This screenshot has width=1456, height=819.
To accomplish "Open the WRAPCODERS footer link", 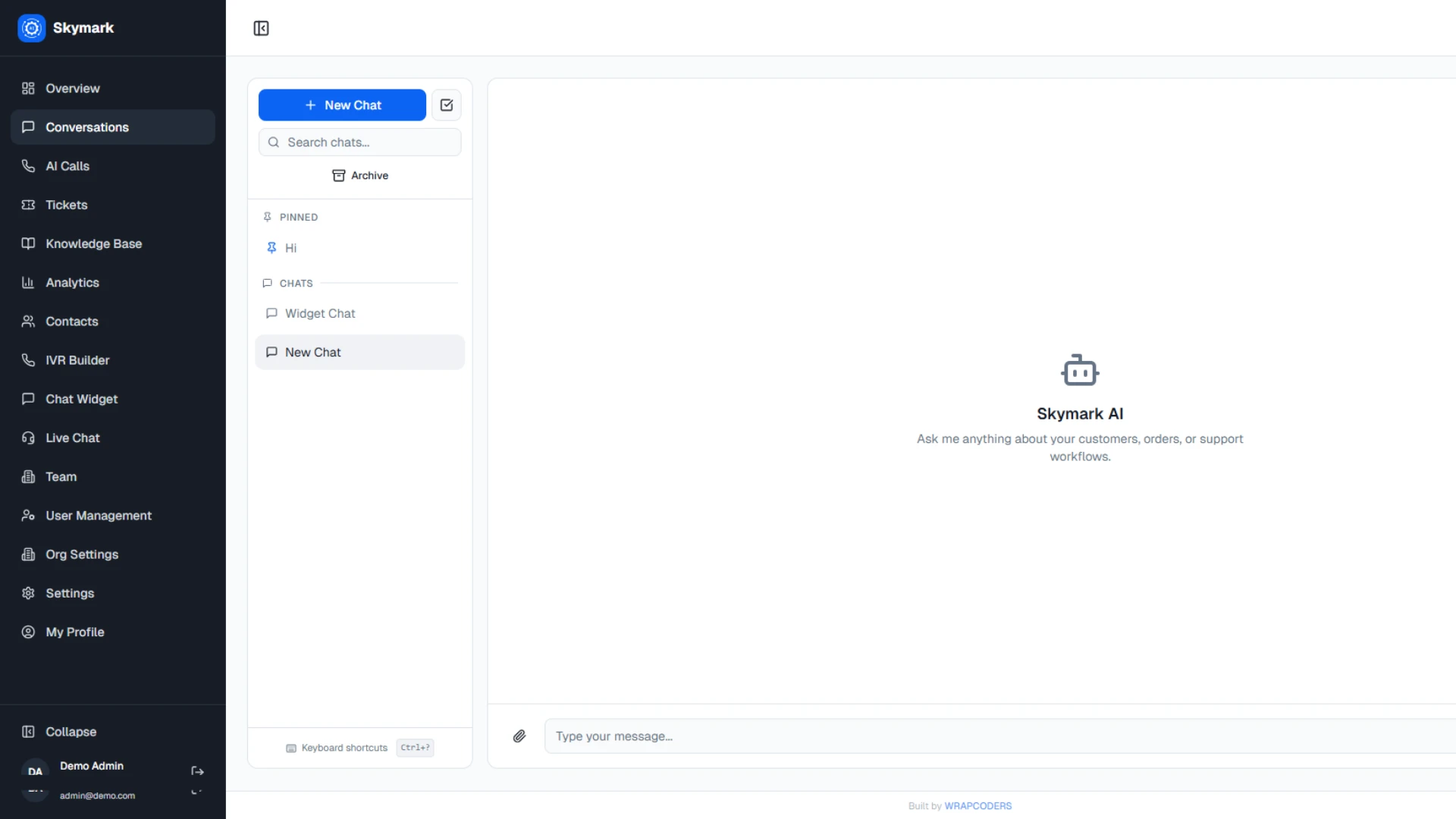I will point(977,805).
